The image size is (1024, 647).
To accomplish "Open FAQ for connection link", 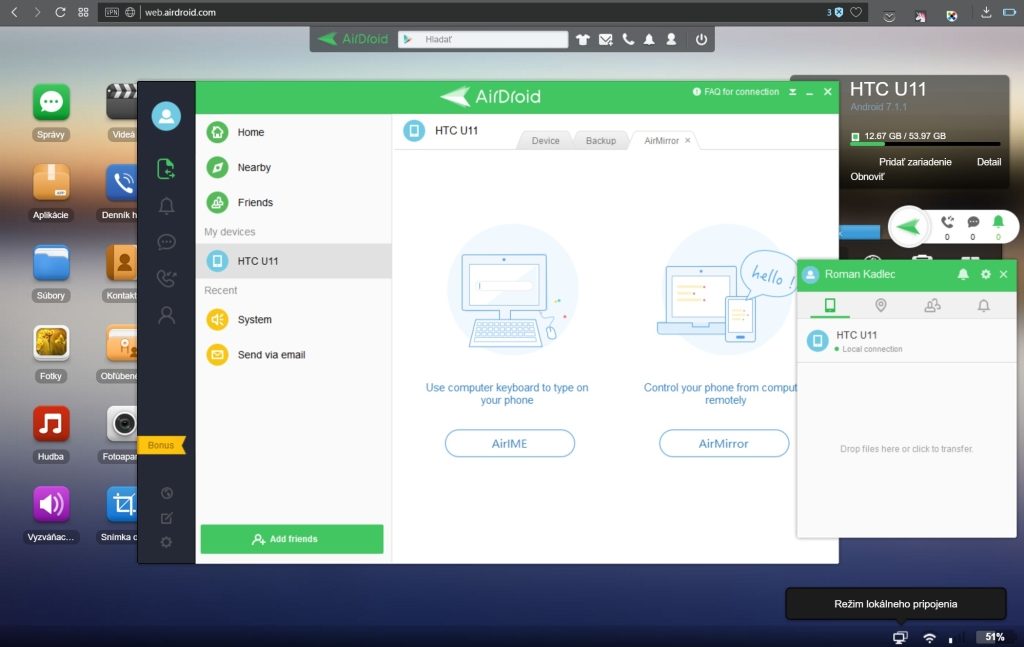I will [736, 92].
